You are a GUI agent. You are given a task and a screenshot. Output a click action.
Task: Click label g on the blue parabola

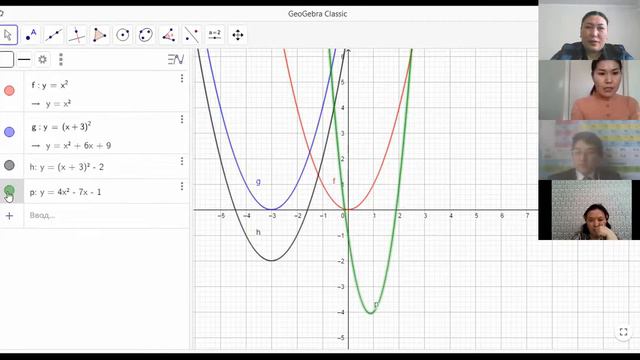pyautogui.click(x=258, y=182)
